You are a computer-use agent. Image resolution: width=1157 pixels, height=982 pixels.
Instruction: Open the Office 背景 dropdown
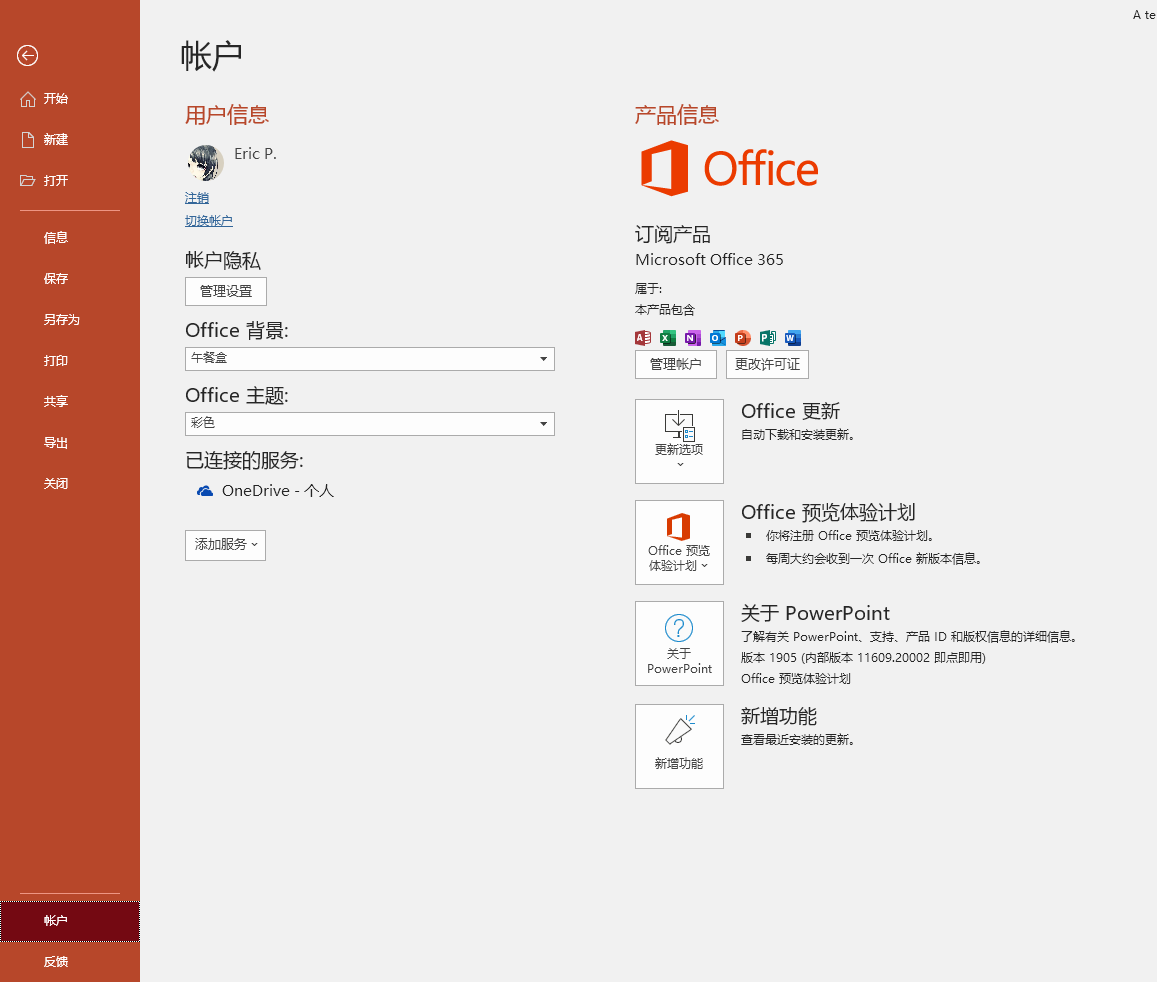tap(370, 359)
